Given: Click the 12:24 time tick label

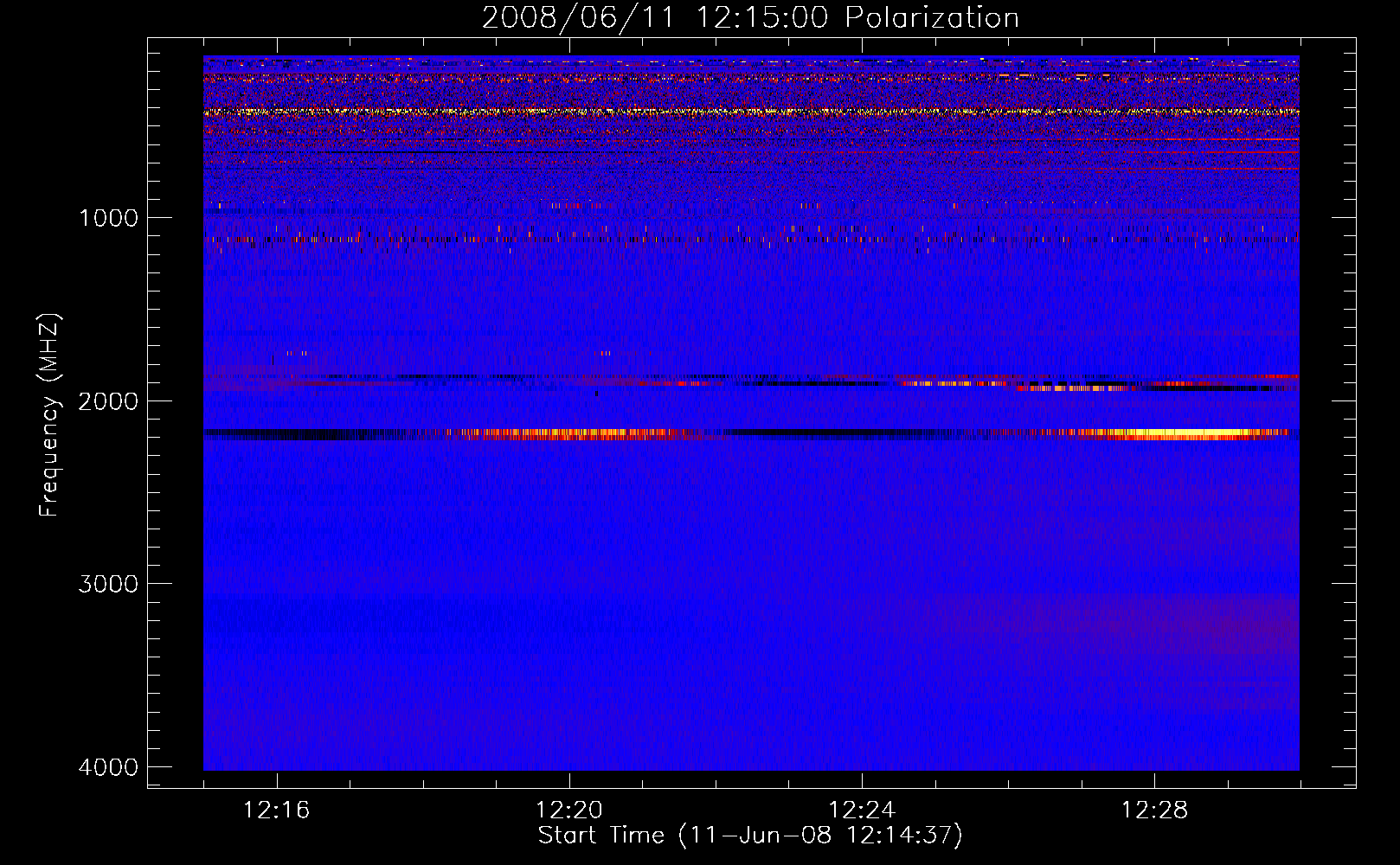Looking at the screenshot, I should 862,811.
